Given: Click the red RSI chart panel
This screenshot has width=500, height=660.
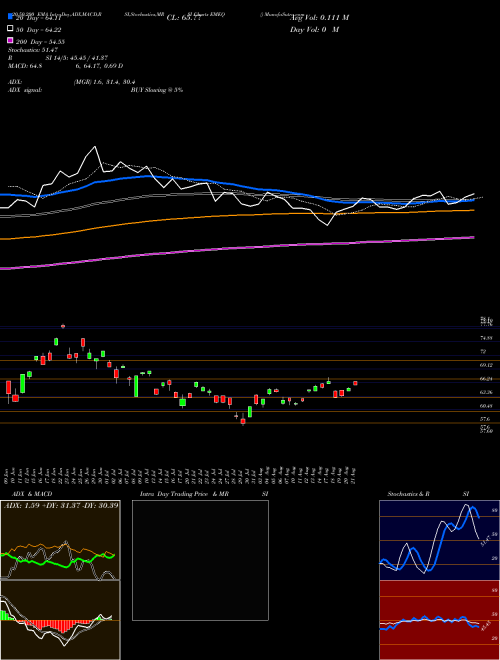Looking at the screenshot, I should [439, 620].
